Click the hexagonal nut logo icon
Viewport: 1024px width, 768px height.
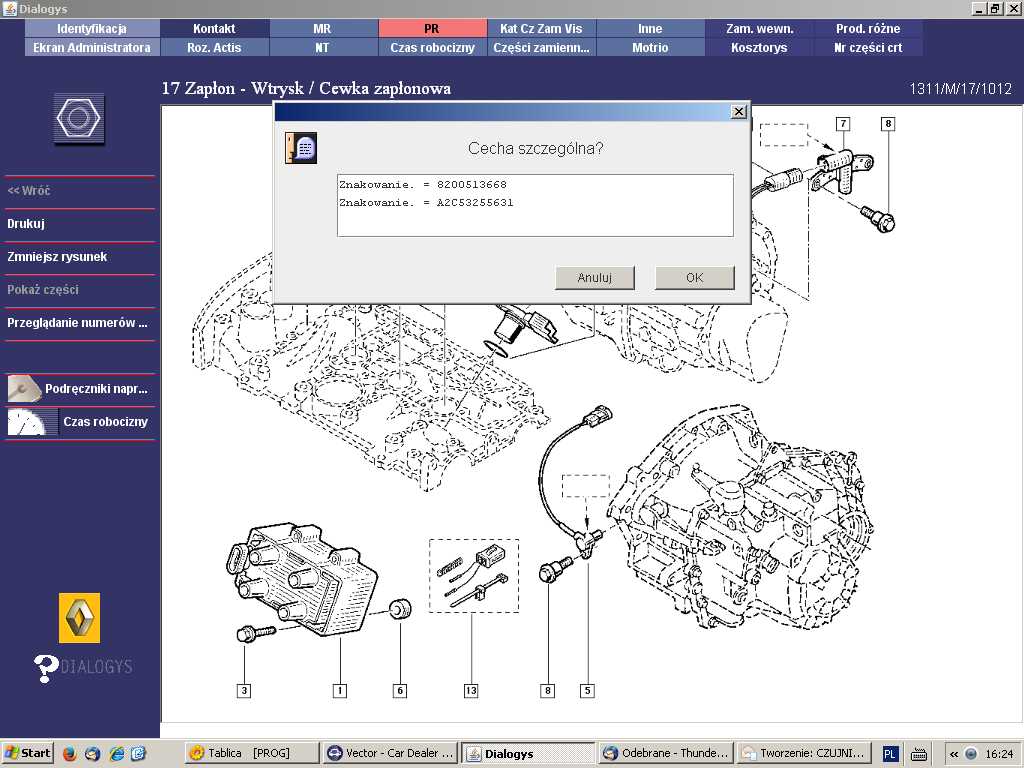pos(78,118)
